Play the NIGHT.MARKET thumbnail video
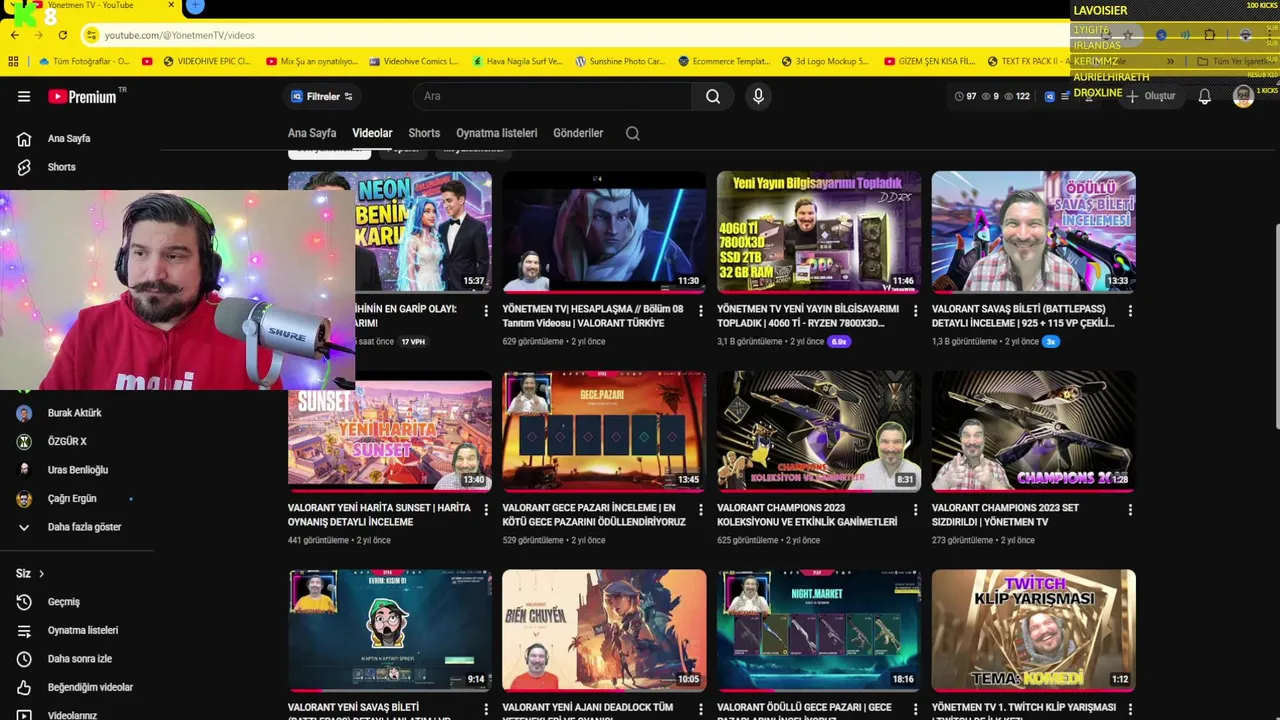The image size is (1280, 720). (x=819, y=630)
